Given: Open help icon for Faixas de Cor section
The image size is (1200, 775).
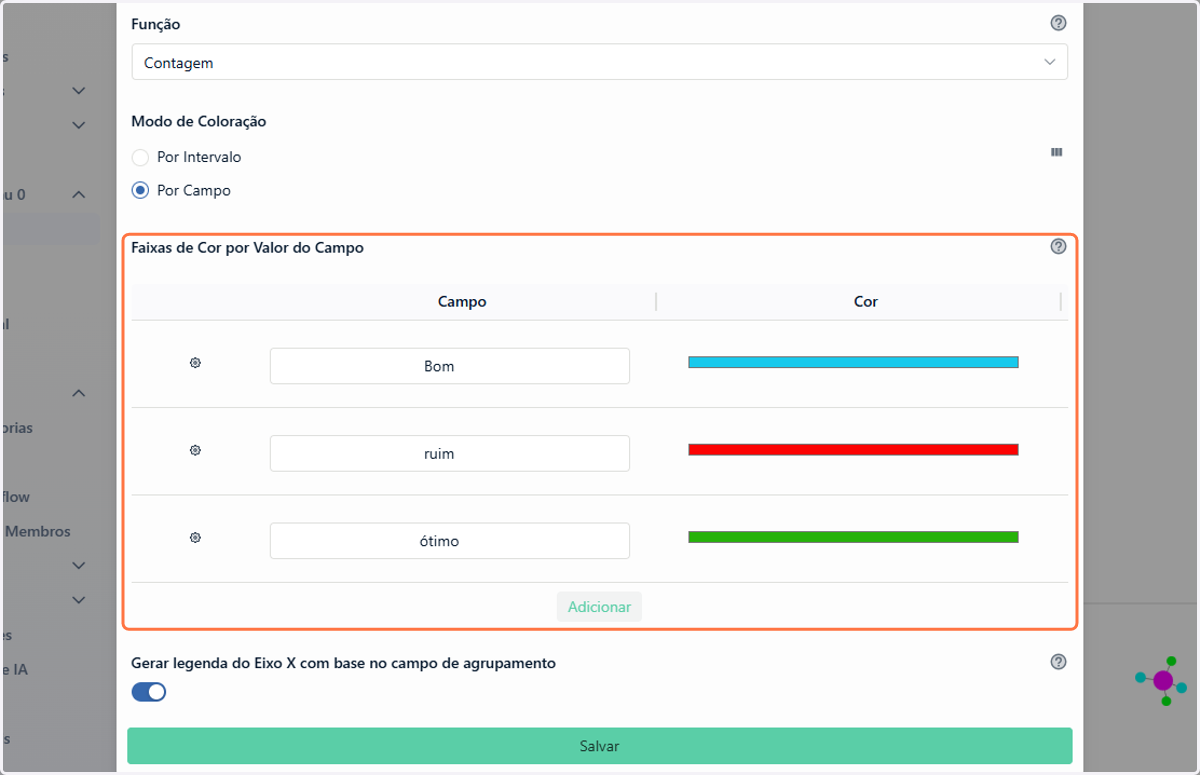Looking at the screenshot, I should click(x=1058, y=247).
